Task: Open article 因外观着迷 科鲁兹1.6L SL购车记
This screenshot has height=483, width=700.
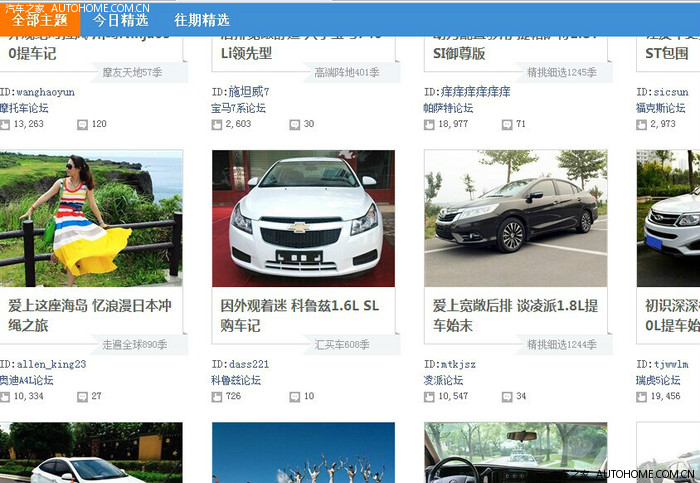Action: 300,315
